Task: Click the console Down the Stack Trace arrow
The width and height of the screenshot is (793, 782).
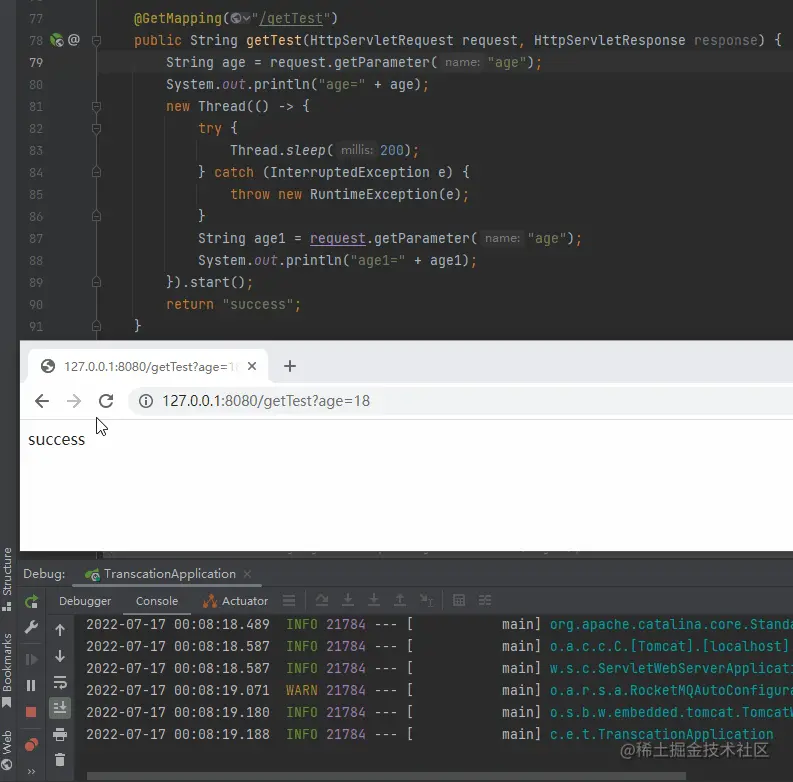Action: coord(60,657)
